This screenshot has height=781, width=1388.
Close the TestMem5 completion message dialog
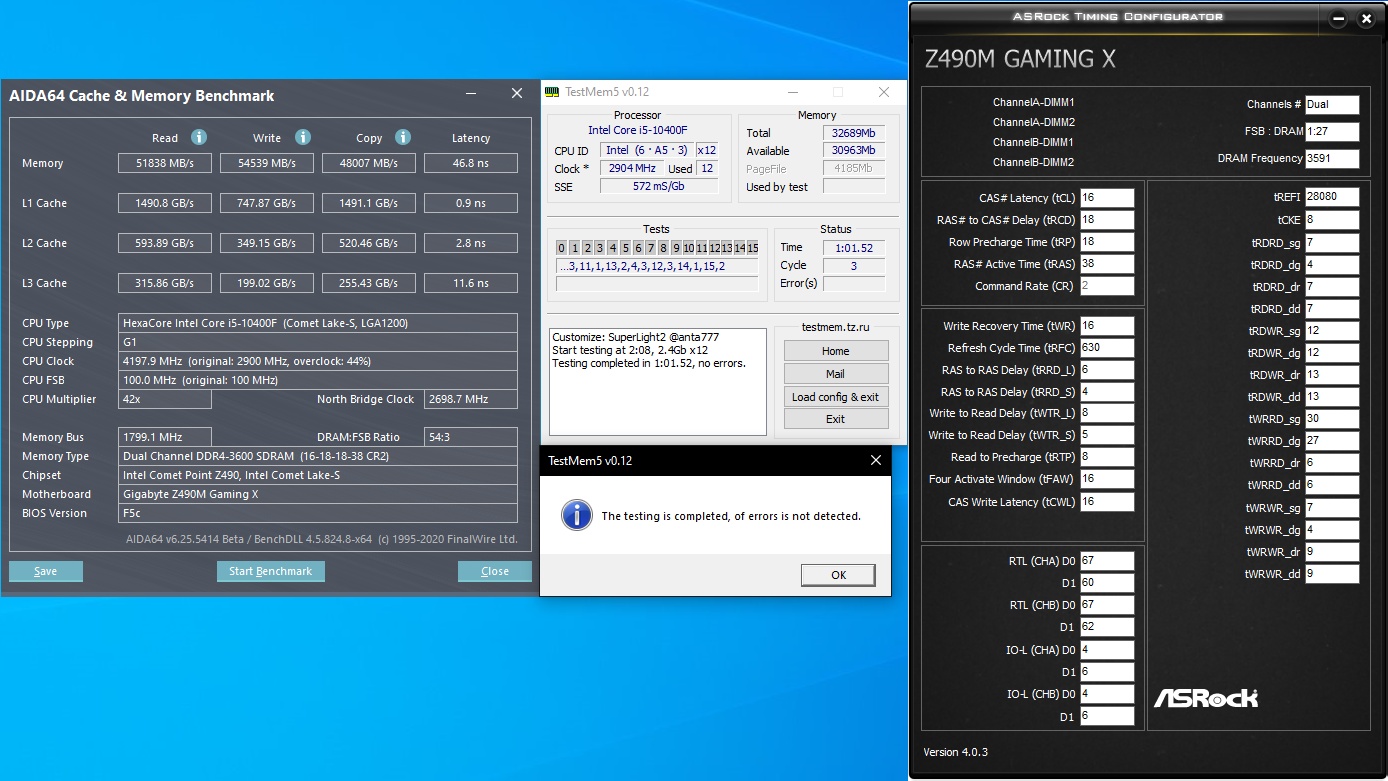(876, 460)
